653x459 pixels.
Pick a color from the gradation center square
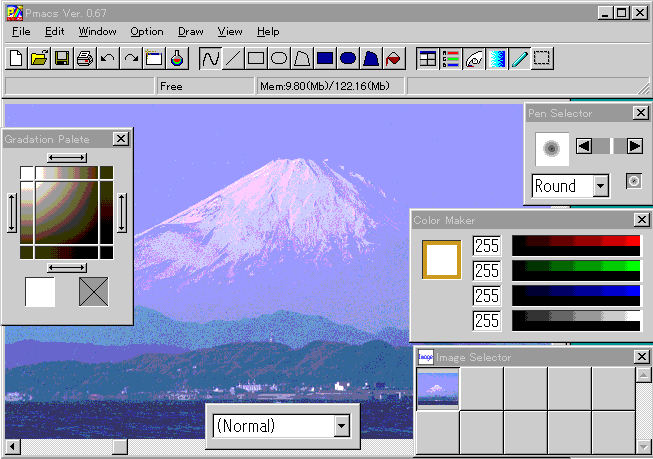point(67,212)
